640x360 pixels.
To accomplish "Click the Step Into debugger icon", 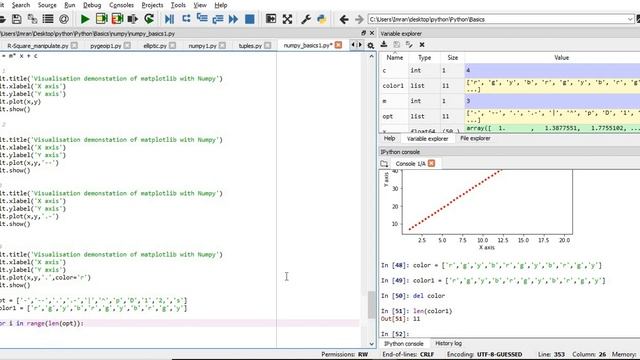I will coord(202,19).
